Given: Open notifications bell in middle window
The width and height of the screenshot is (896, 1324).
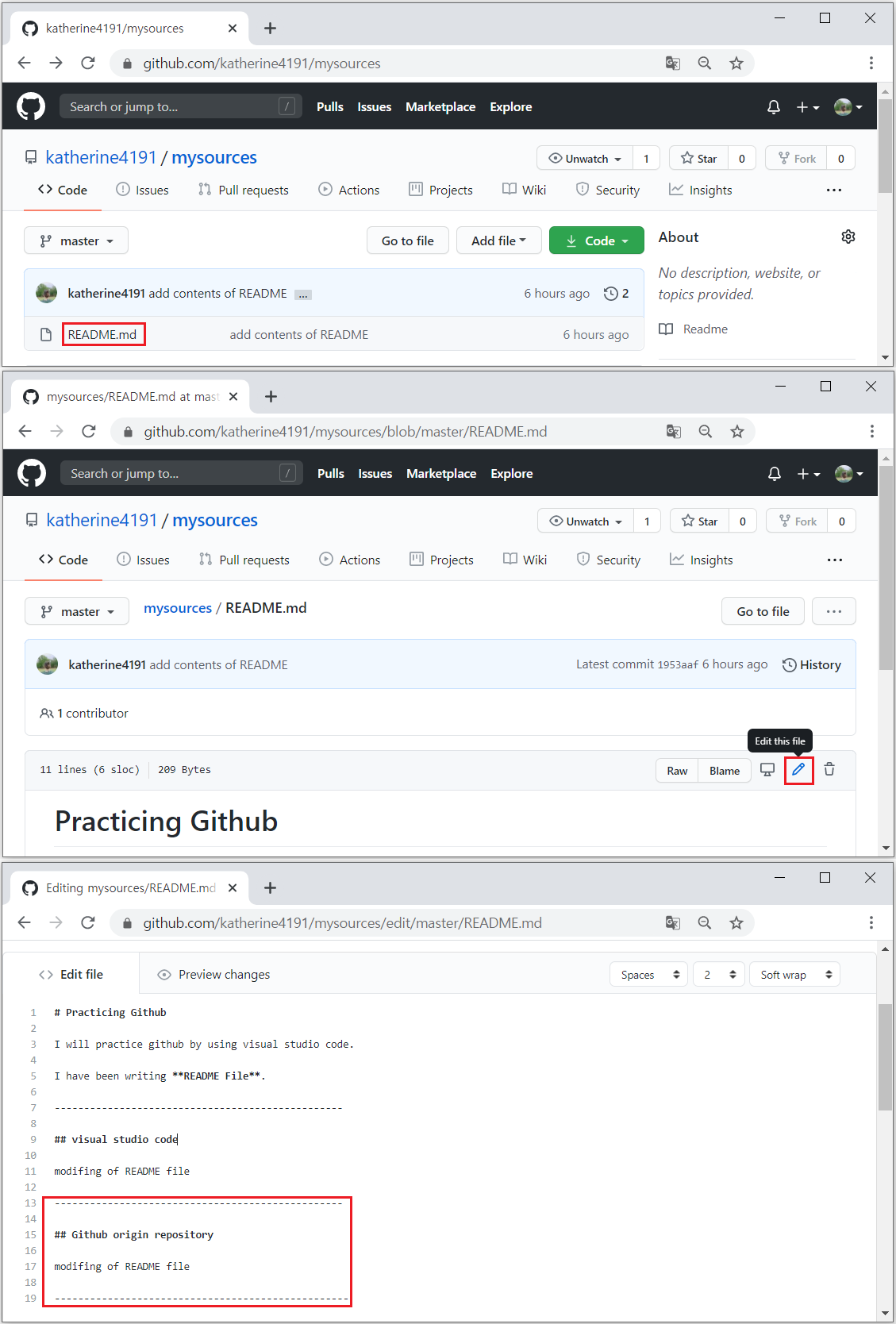Looking at the screenshot, I should click(x=775, y=473).
